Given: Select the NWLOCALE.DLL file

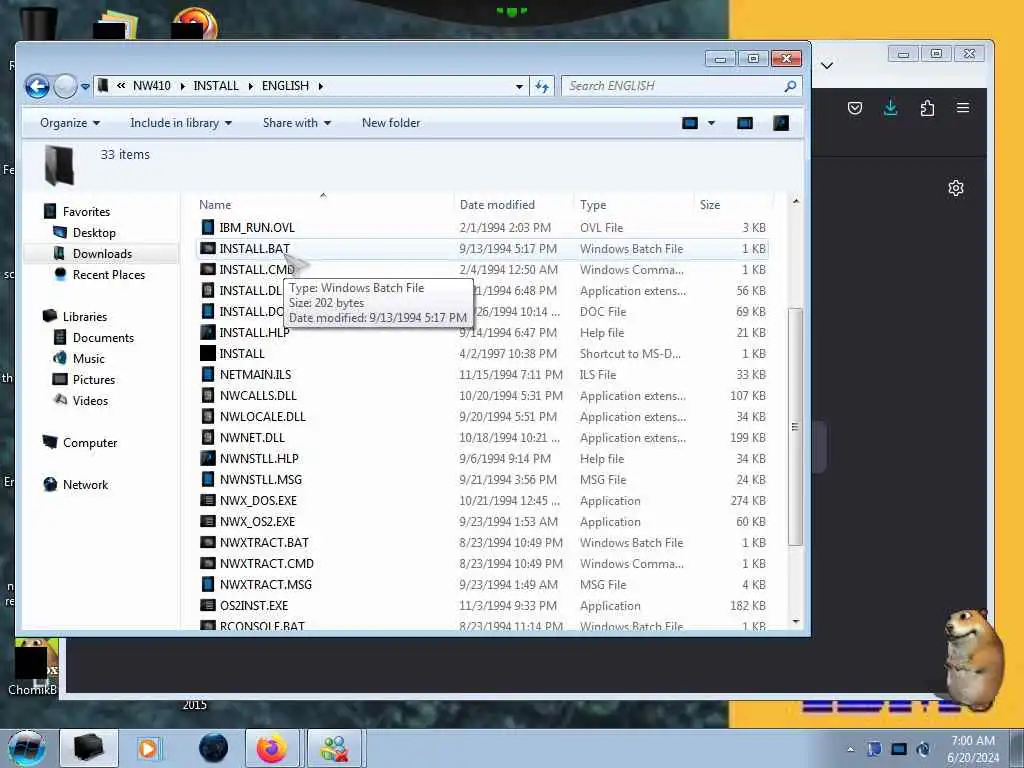Looking at the screenshot, I should click(x=483, y=417).
